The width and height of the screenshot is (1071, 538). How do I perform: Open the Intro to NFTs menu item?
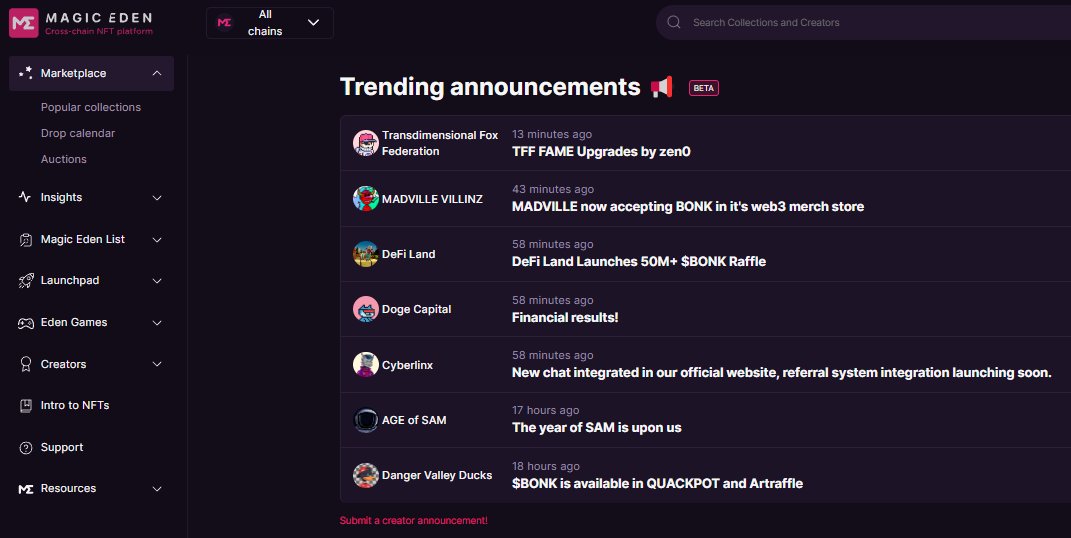[75, 406]
